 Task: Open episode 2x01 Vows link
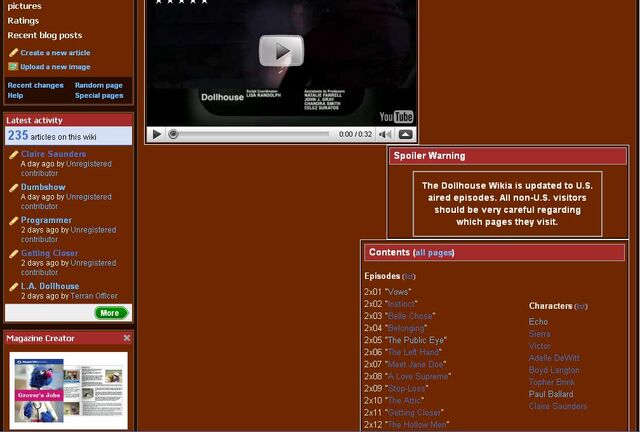coord(398,292)
